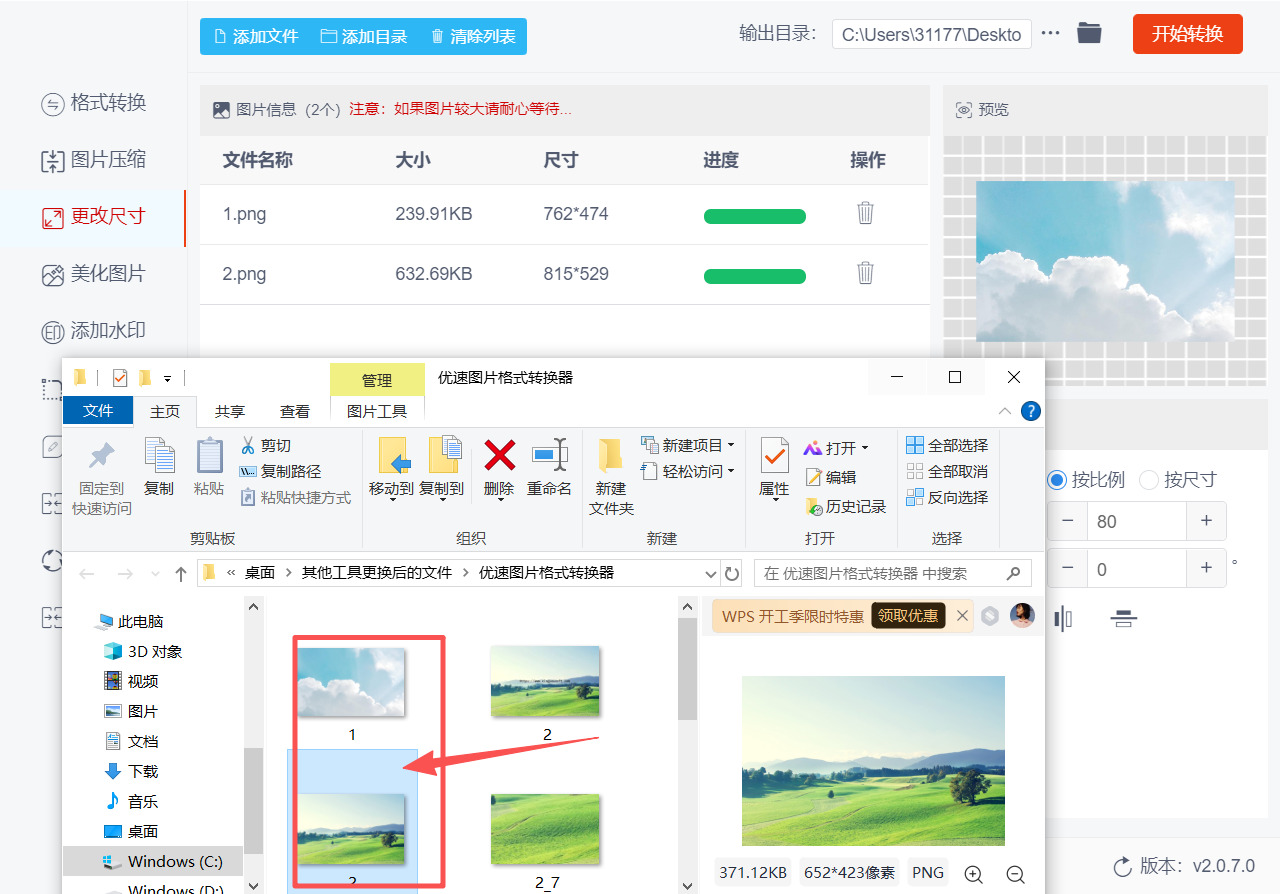The image size is (1280, 894).
Task: Open the 美化图片 beautify image feature
Action: [94, 274]
